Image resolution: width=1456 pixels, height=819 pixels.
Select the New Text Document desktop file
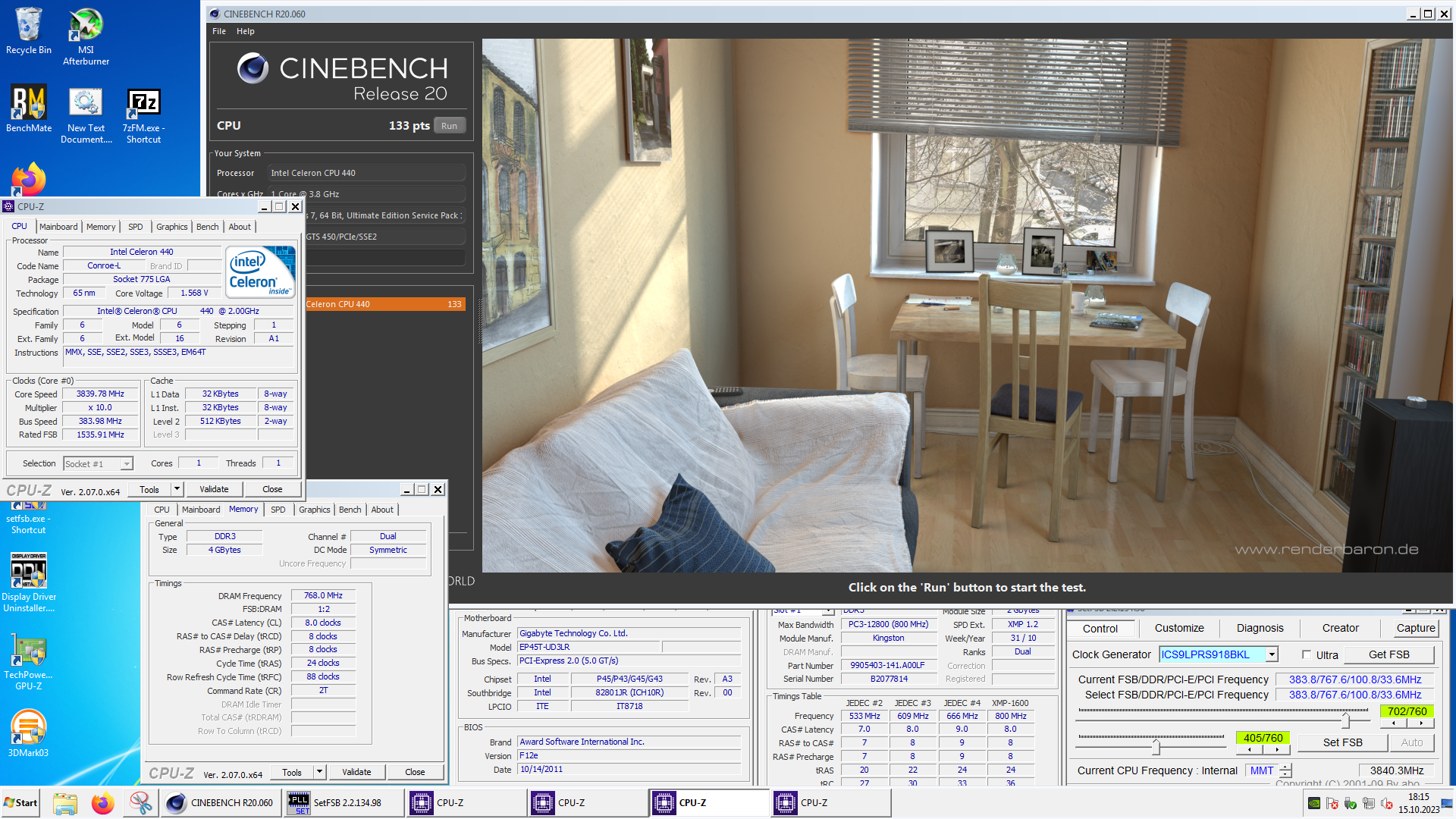[86, 115]
